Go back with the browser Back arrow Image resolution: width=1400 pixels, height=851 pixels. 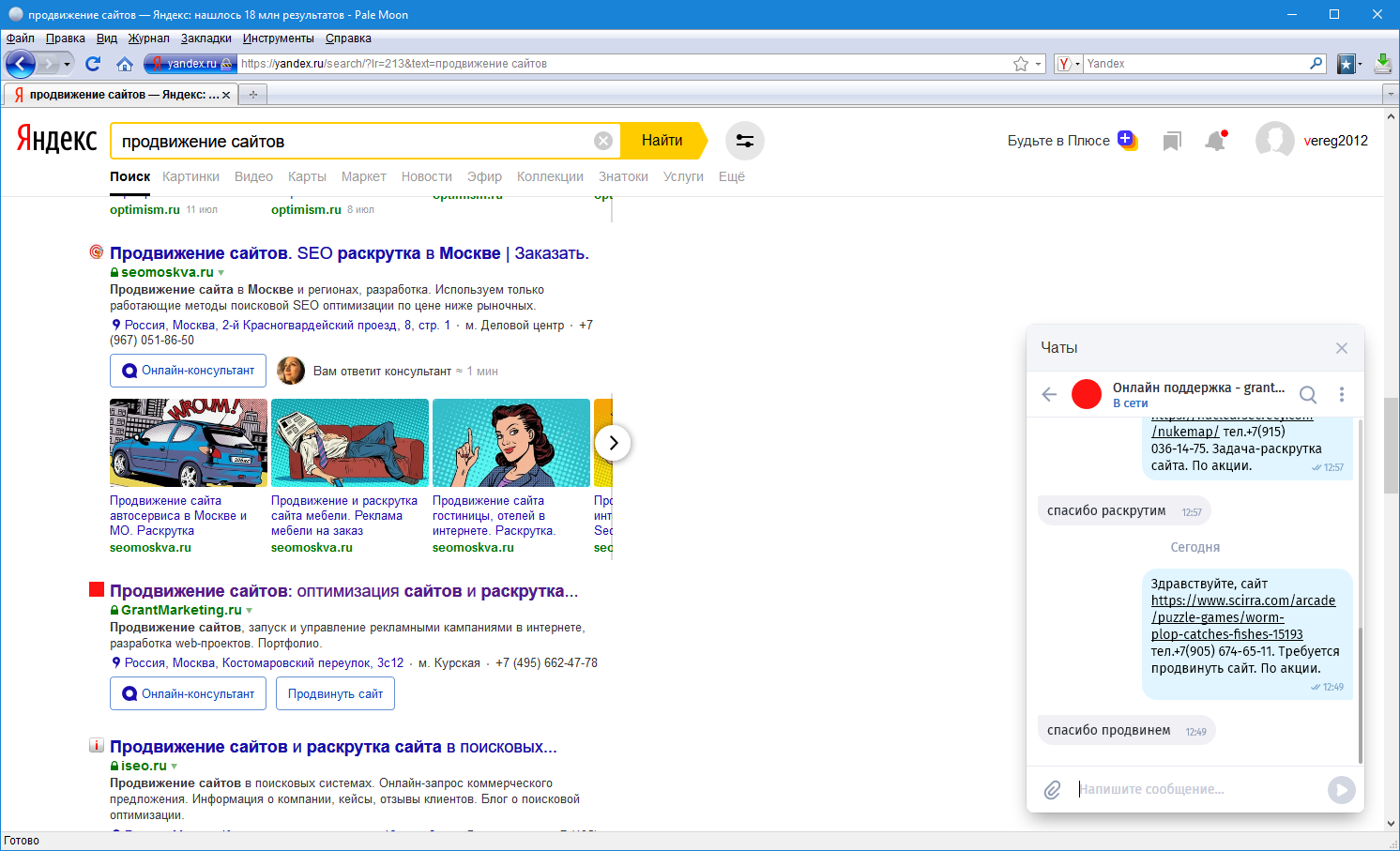point(21,64)
